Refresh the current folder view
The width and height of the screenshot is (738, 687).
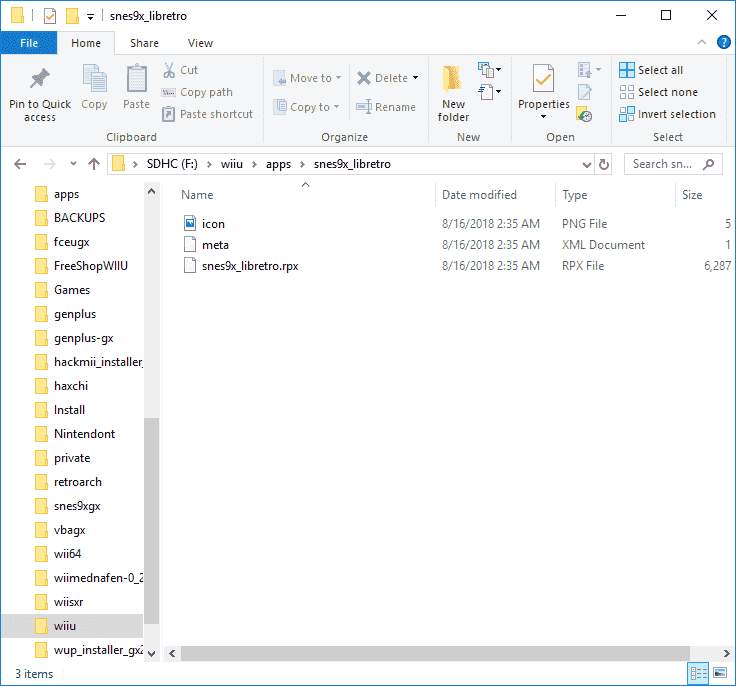(604, 164)
